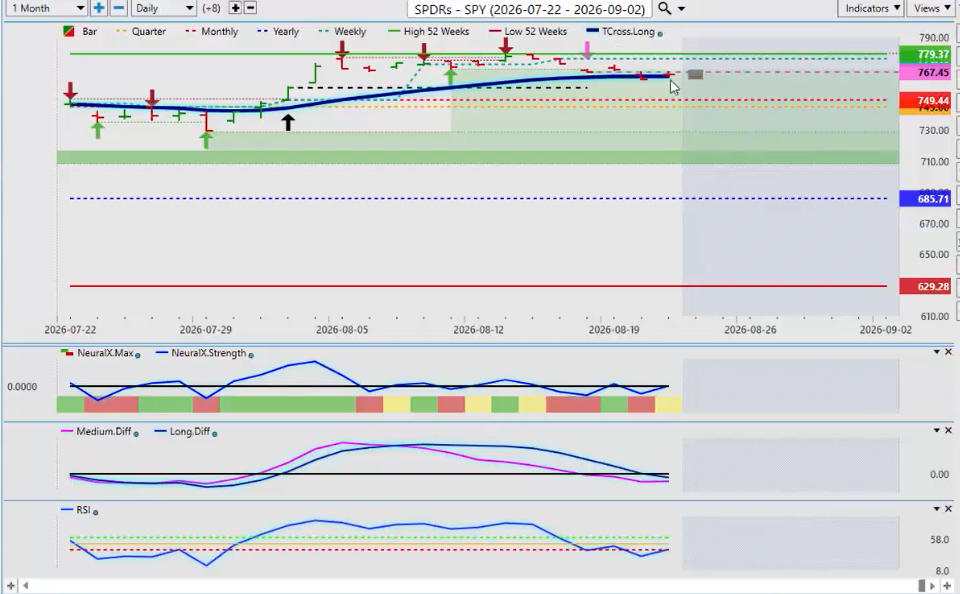
Task: Click the Medium.Diff legend label
Action: point(103,431)
